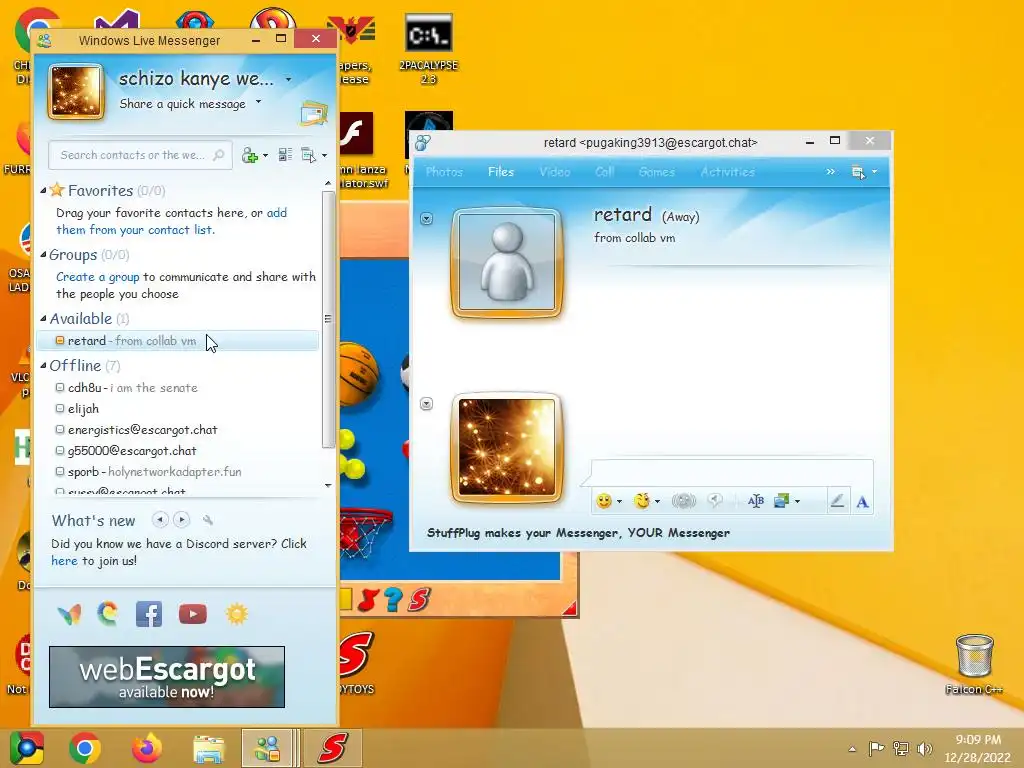Open the show menu icon in chat window
This screenshot has height=768, width=1024.
859,172
